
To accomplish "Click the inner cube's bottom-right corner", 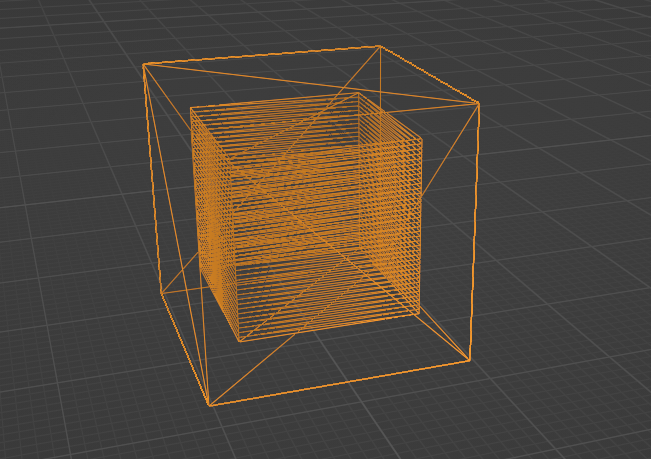I will pos(419,314).
